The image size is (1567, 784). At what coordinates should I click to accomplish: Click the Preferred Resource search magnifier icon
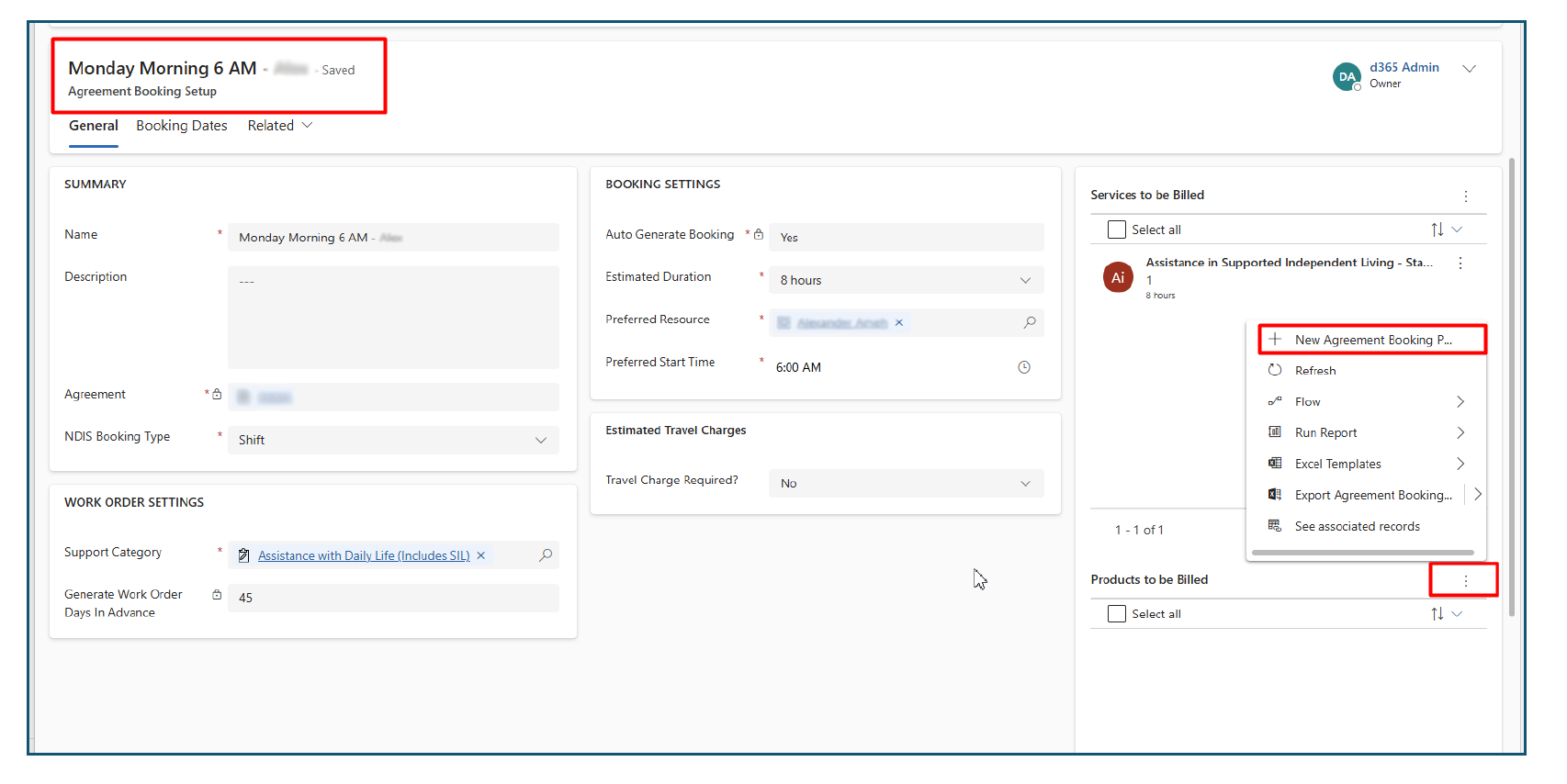click(x=1030, y=322)
